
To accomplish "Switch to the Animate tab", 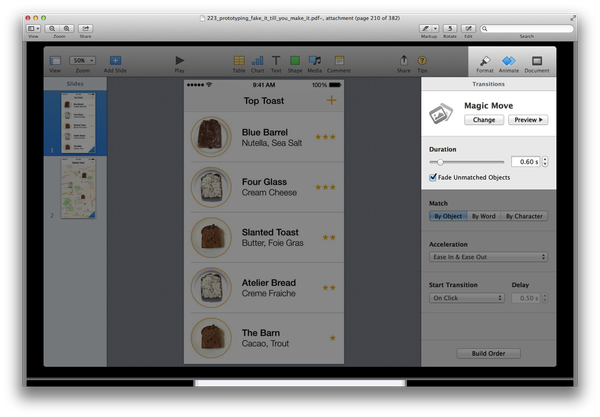I will (510, 62).
